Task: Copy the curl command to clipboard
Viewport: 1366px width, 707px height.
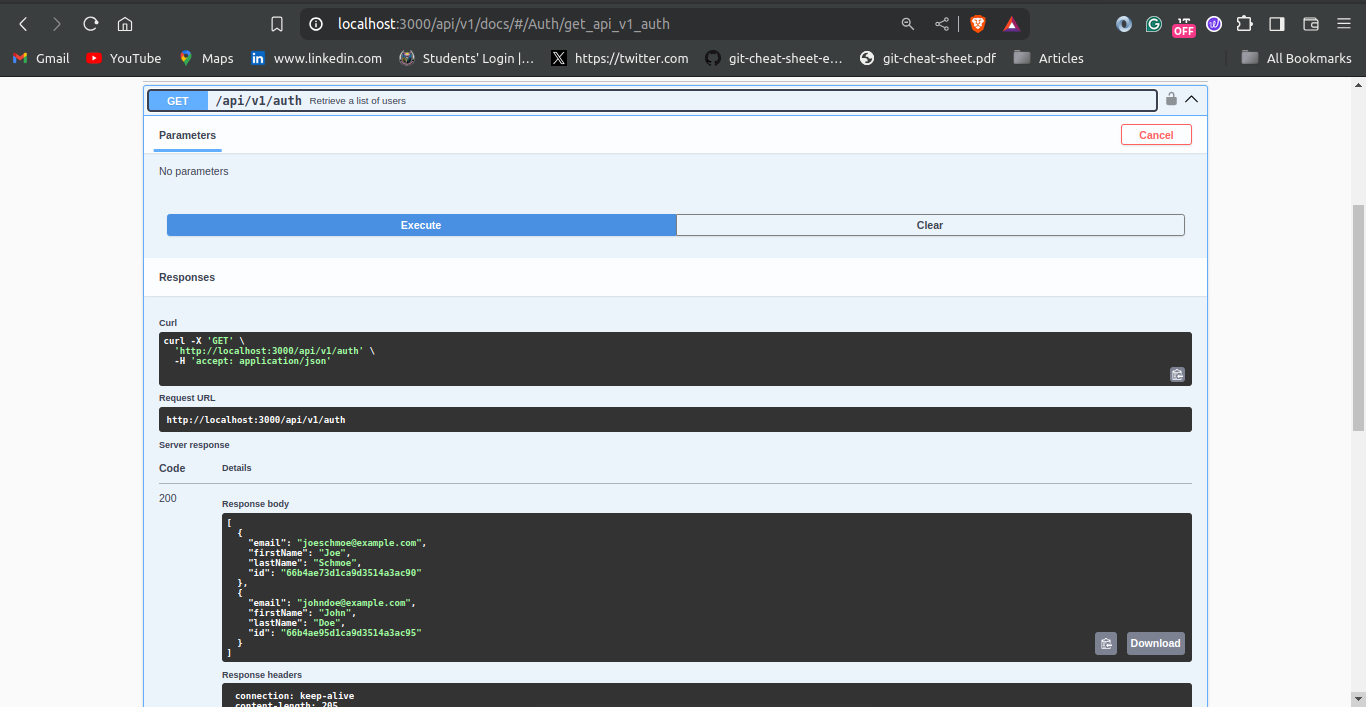Action: pos(1177,375)
